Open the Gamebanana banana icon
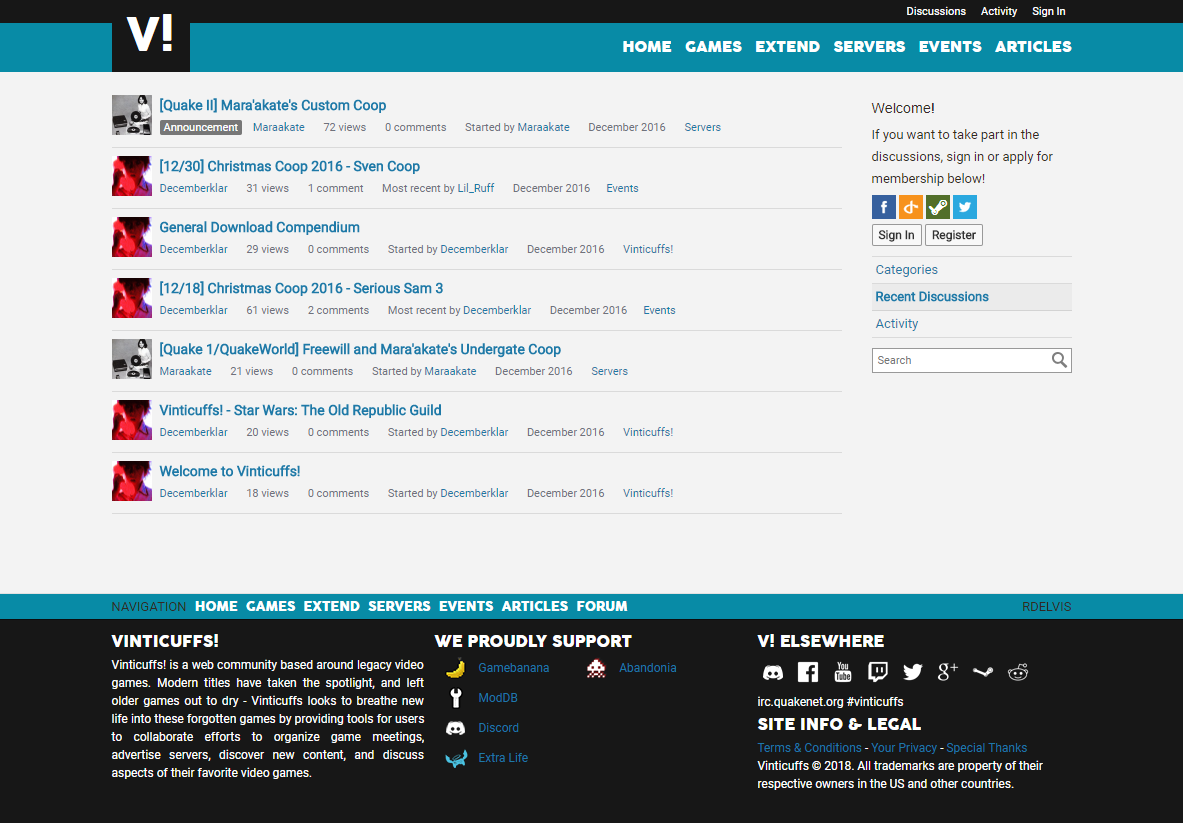The height and width of the screenshot is (823, 1183). click(455, 668)
